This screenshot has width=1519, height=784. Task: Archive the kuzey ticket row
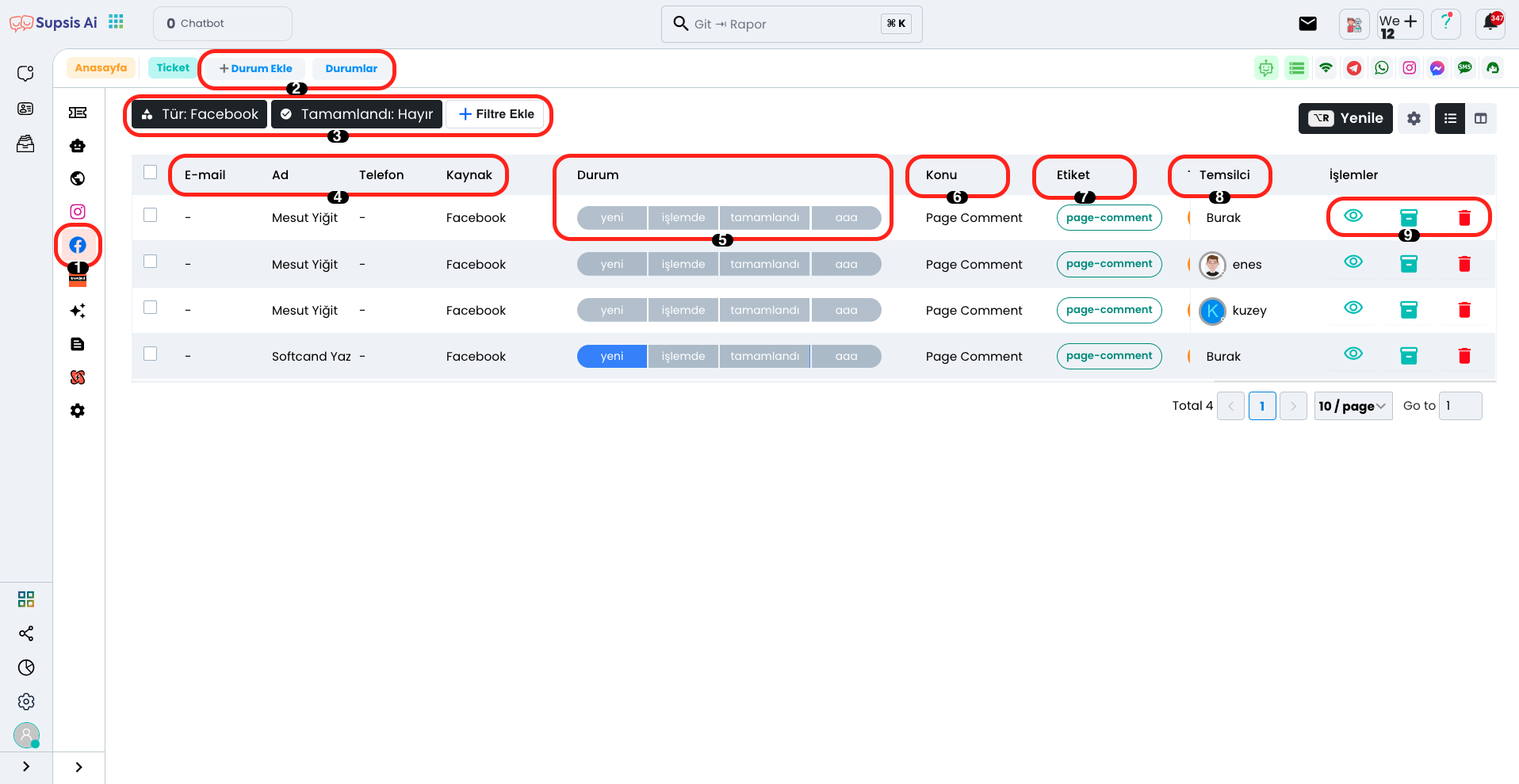click(x=1409, y=310)
